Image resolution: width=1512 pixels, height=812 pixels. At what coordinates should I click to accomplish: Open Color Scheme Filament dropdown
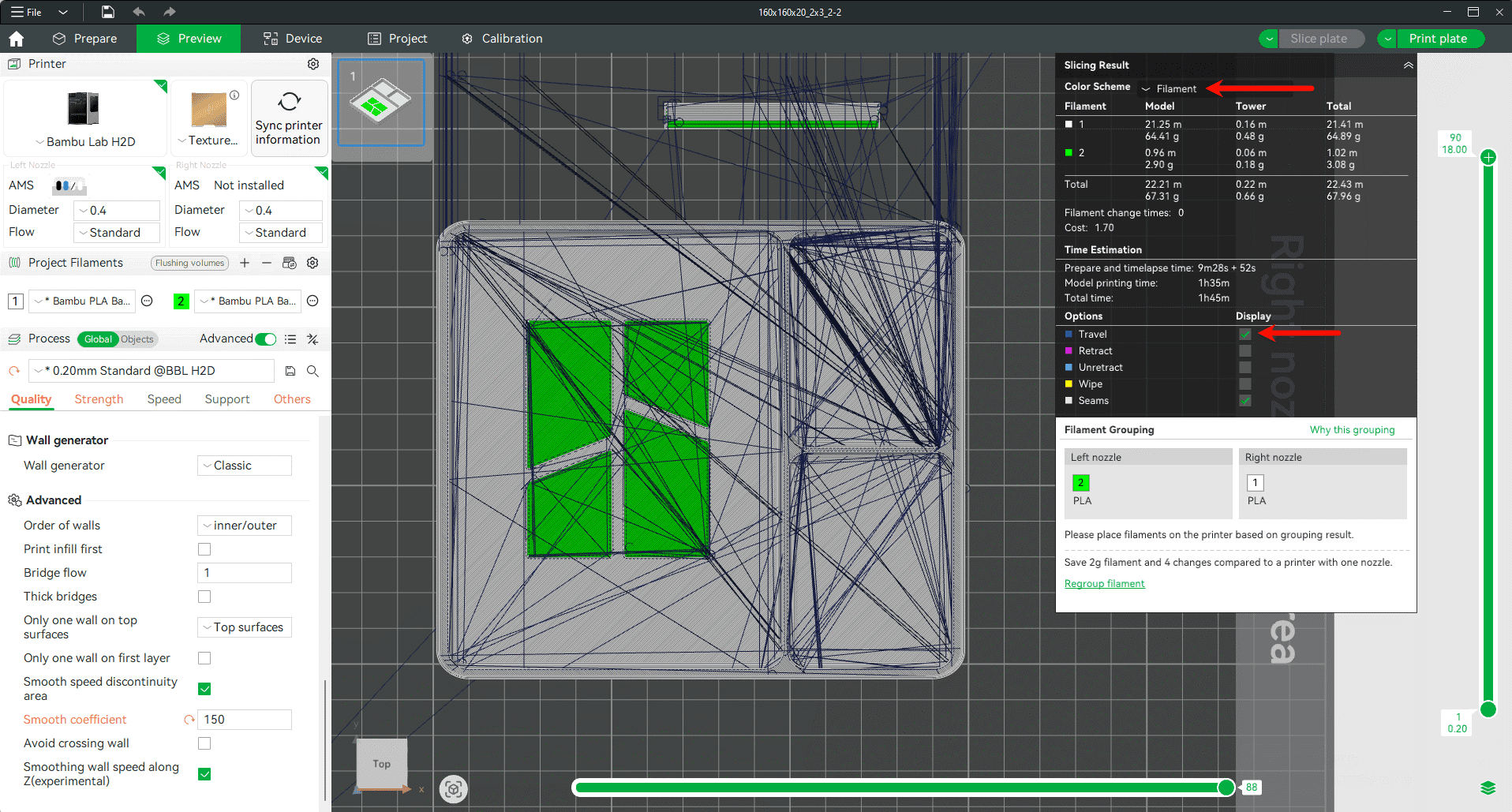click(1170, 88)
